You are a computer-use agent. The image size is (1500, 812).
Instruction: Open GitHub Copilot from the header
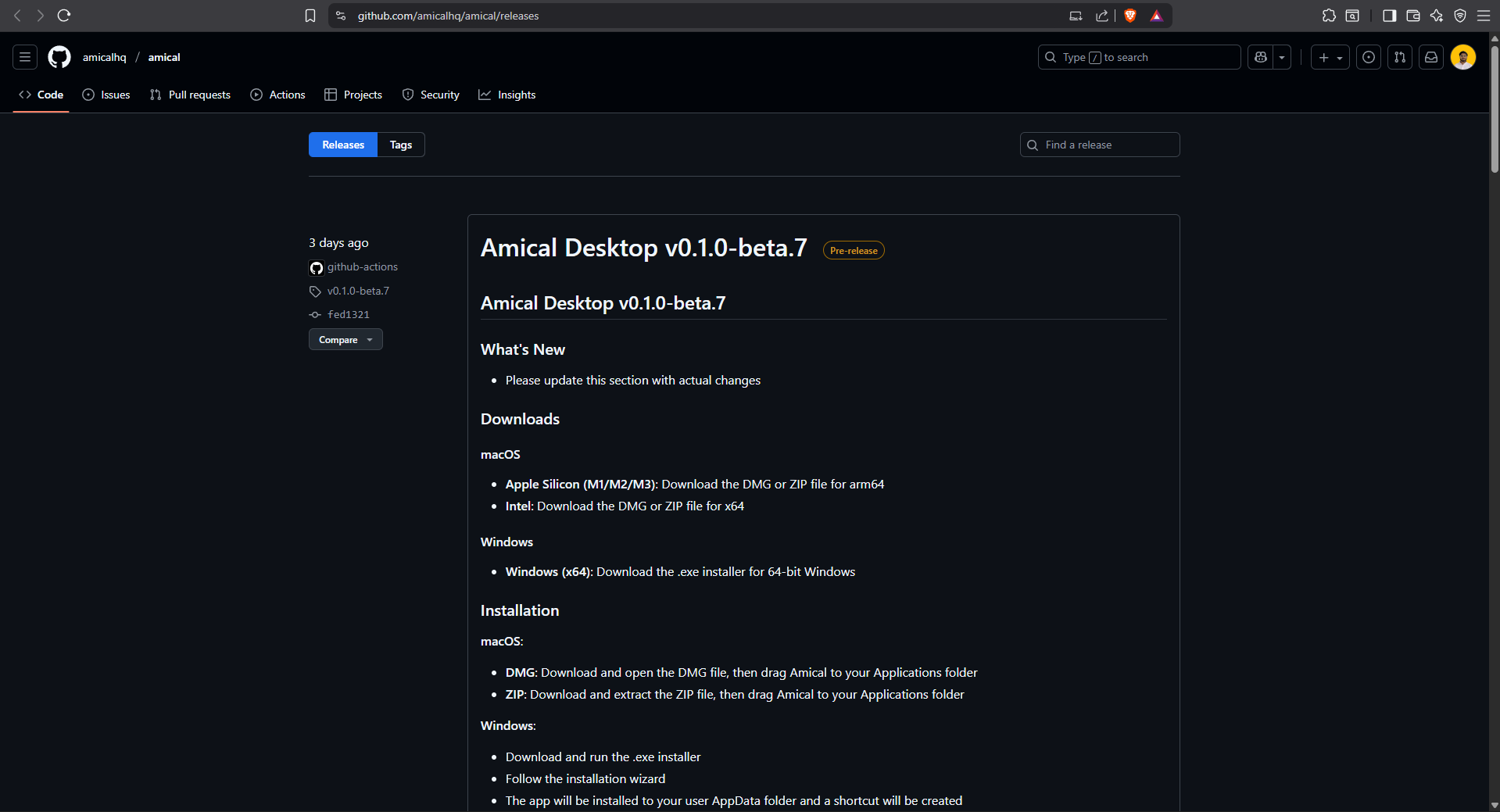tap(1259, 57)
